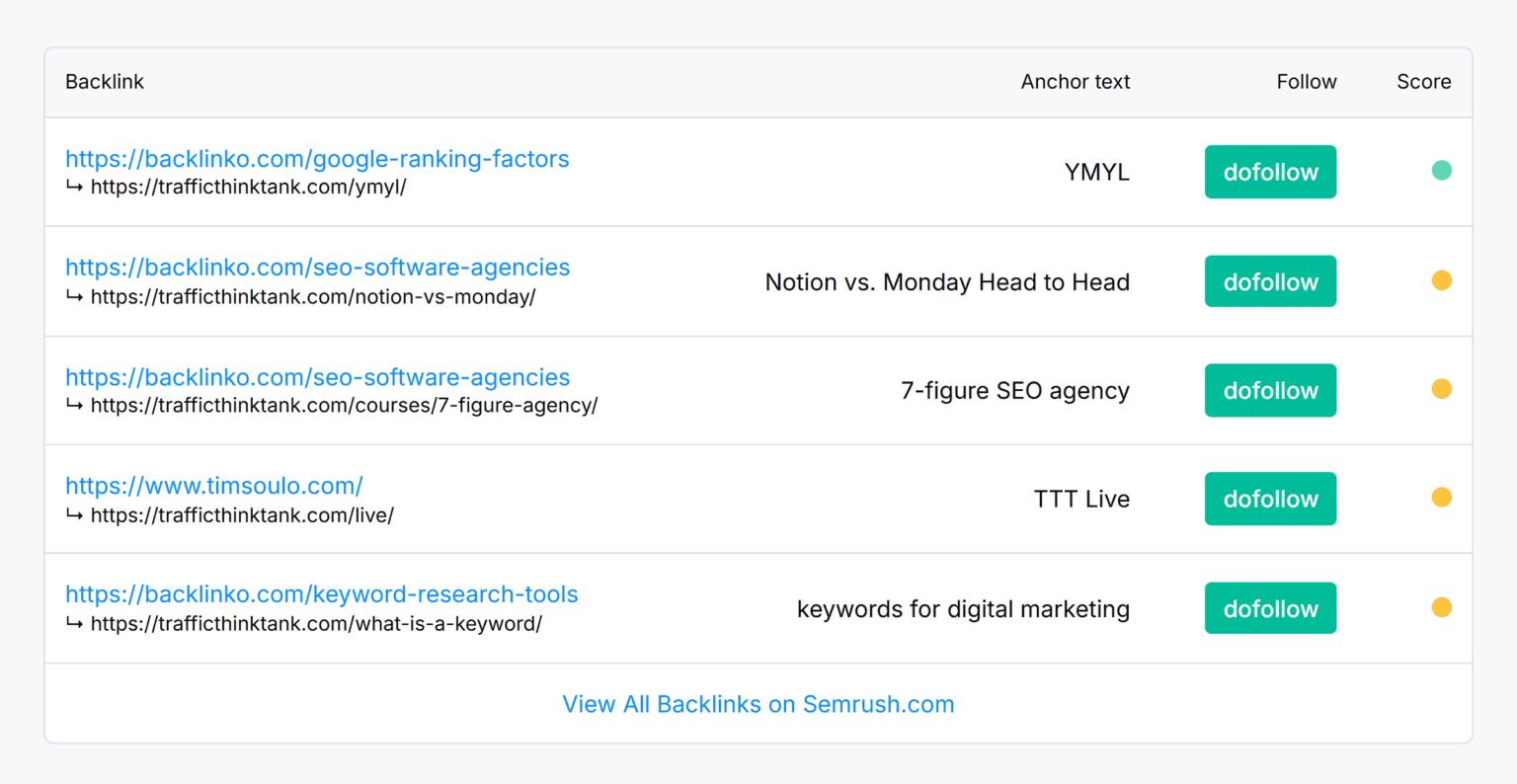Open the timsoulo.com backlink URL
Screen dimensions: 1517x784
[x=213, y=485]
